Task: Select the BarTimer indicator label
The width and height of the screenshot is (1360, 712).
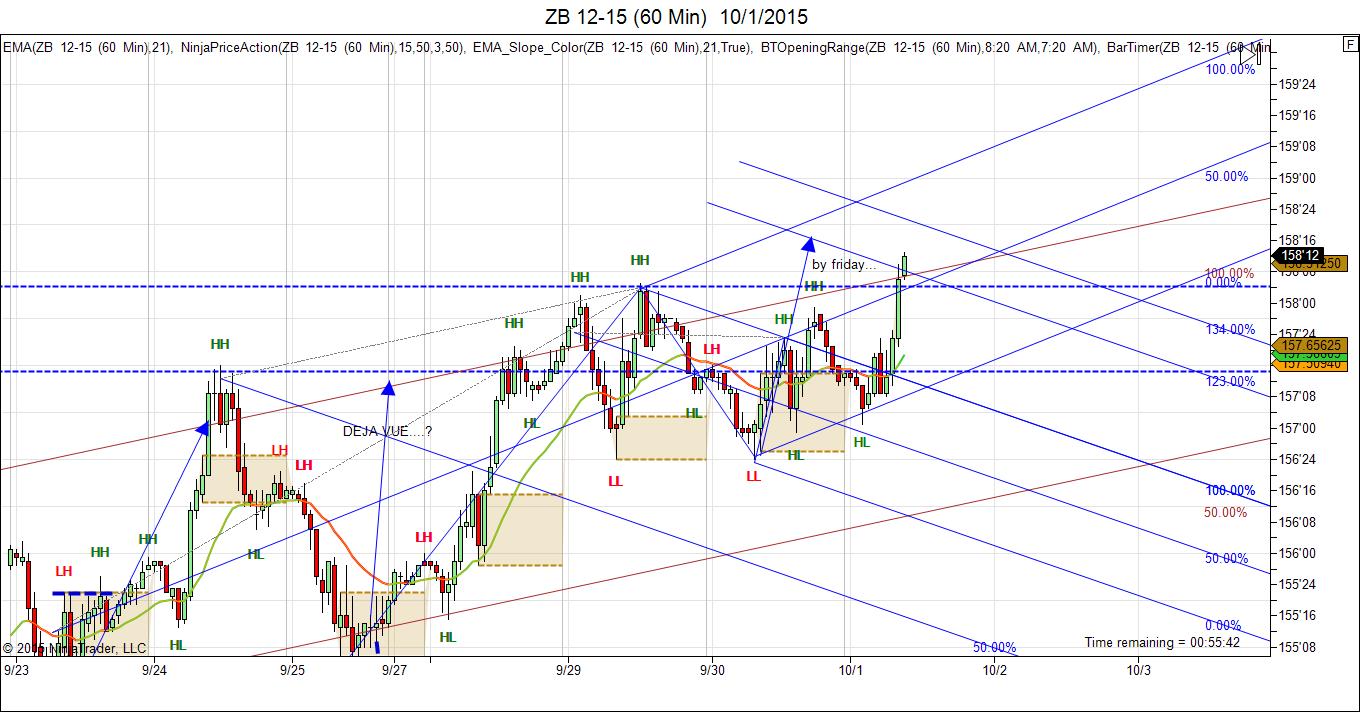Action: [1189, 48]
